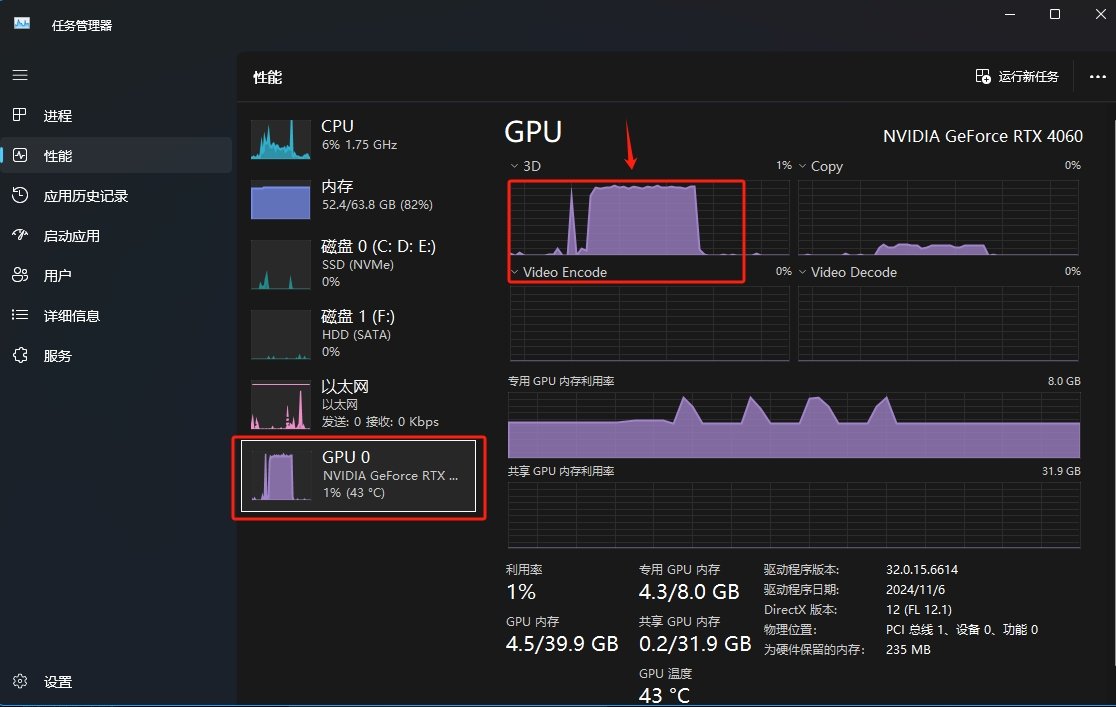Open the Copy engine dropdown chevron

pyautogui.click(x=803, y=166)
